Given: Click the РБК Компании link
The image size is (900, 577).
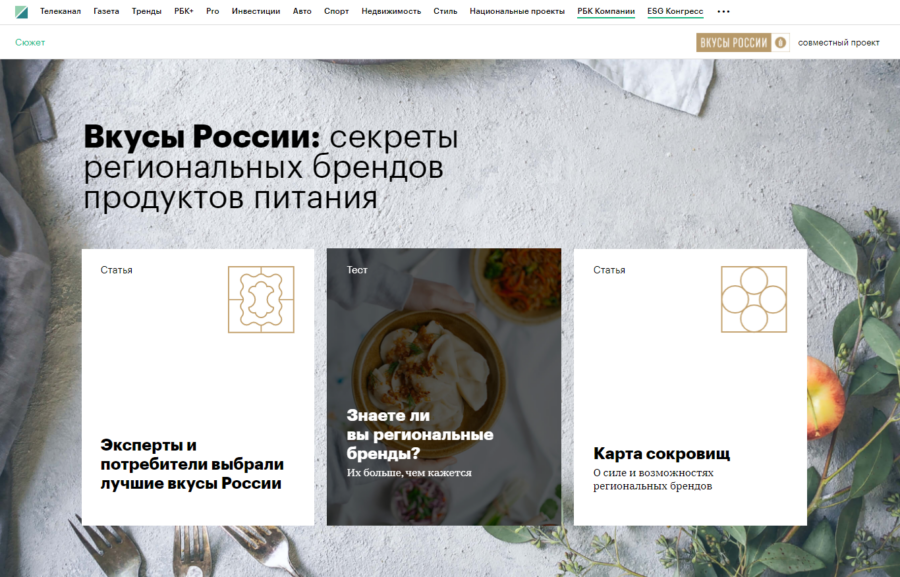Looking at the screenshot, I should 606,12.
